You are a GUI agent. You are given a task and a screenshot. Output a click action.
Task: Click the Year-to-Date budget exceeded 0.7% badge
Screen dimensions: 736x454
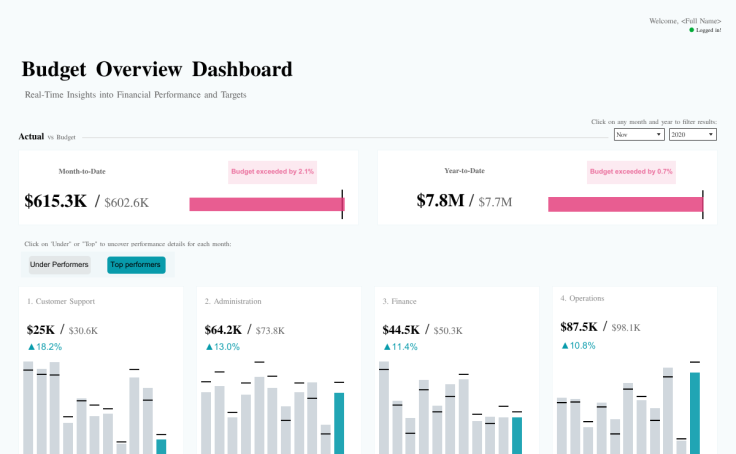coord(631,172)
